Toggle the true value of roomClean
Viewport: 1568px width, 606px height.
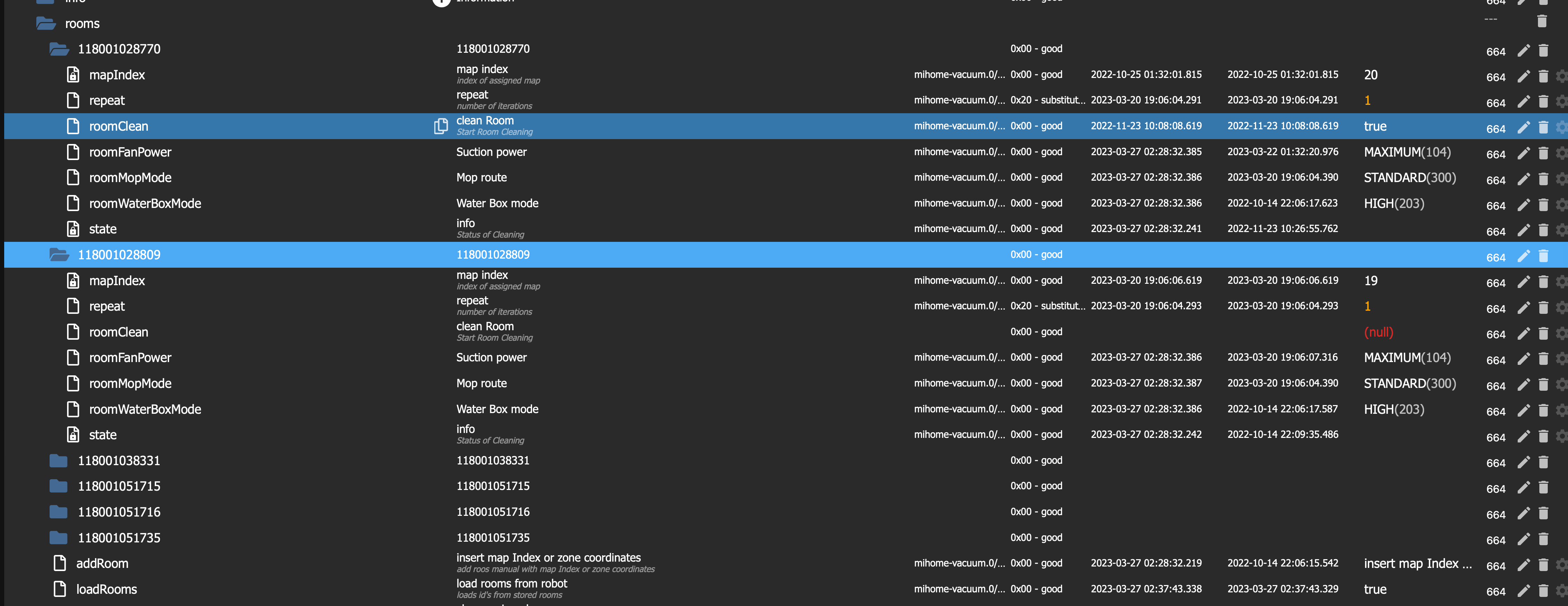click(x=1375, y=126)
